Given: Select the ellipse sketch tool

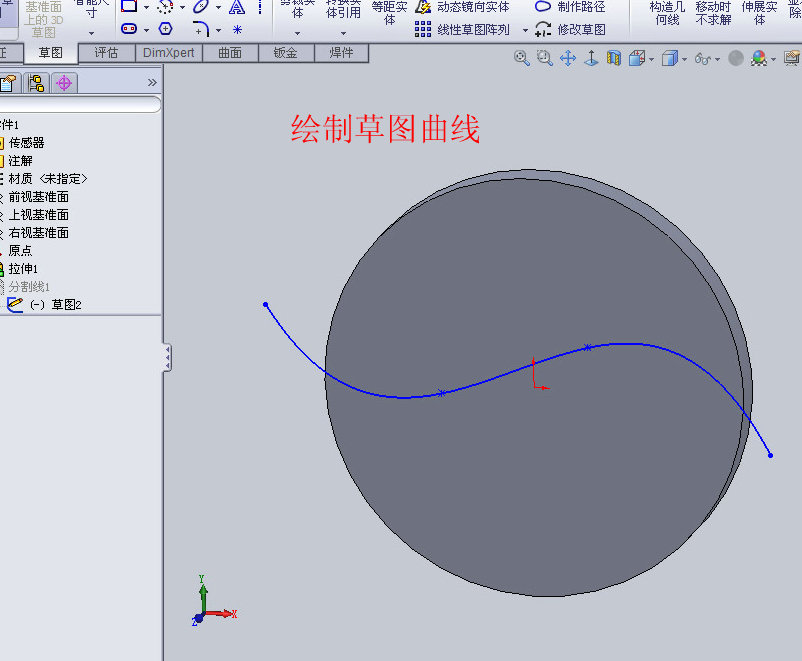Looking at the screenshot, I should pos(201,6).
